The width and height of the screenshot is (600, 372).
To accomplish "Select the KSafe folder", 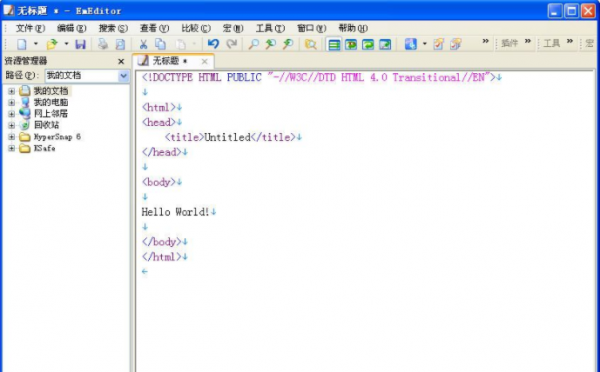I will [x=44, y=148].
